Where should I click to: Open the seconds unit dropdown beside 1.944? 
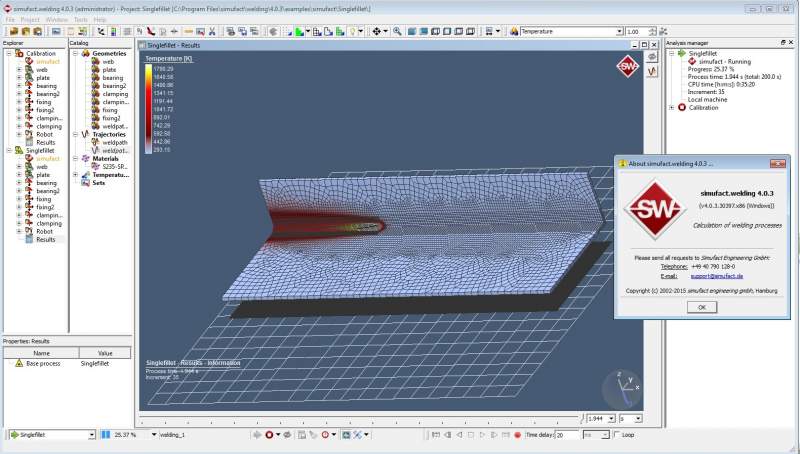pyautogui.click(x=638, y=419)
